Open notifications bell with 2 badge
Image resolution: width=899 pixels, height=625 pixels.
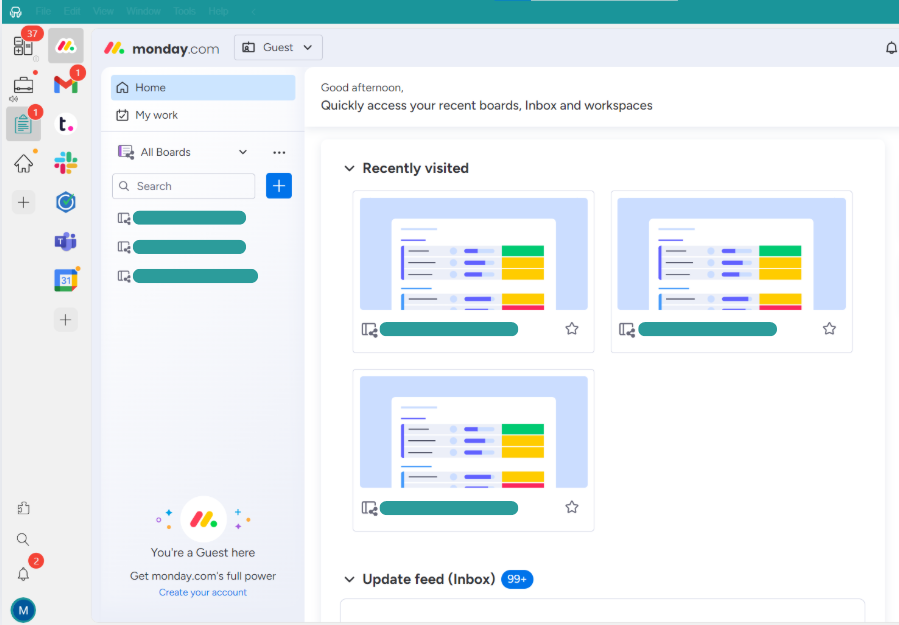point(23,573)
